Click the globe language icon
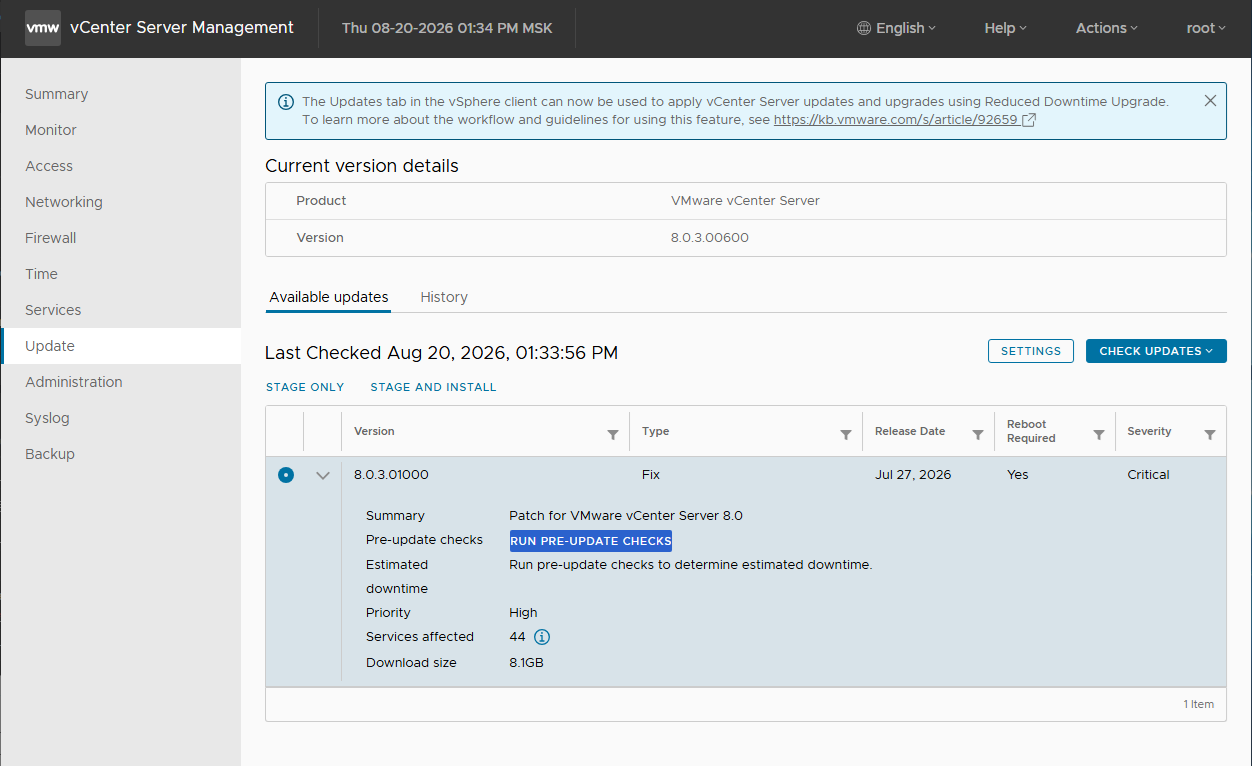 click(864, 28)
